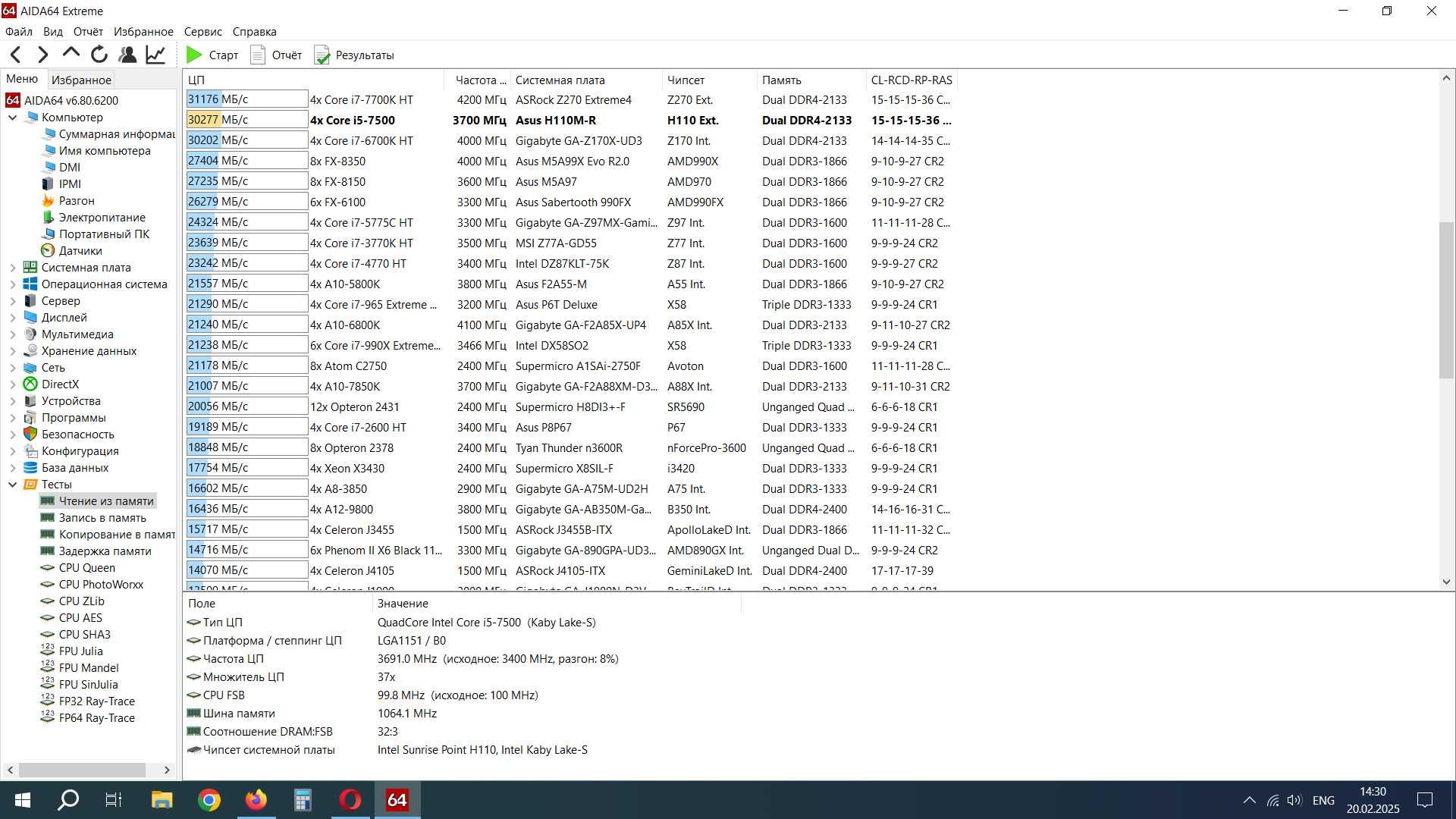Select the FPU SinJulia benchmark
This screenshot has height=819, width=1456.
80,685
